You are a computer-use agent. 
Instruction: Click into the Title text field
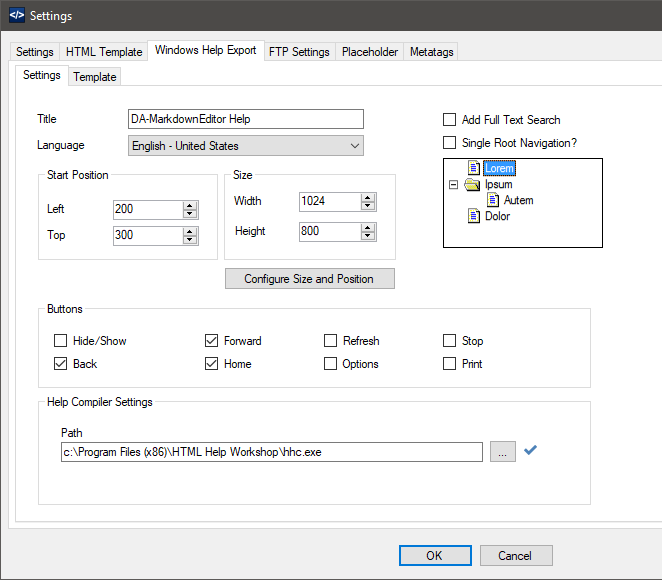pyautogui.click(x=246, y=119)
